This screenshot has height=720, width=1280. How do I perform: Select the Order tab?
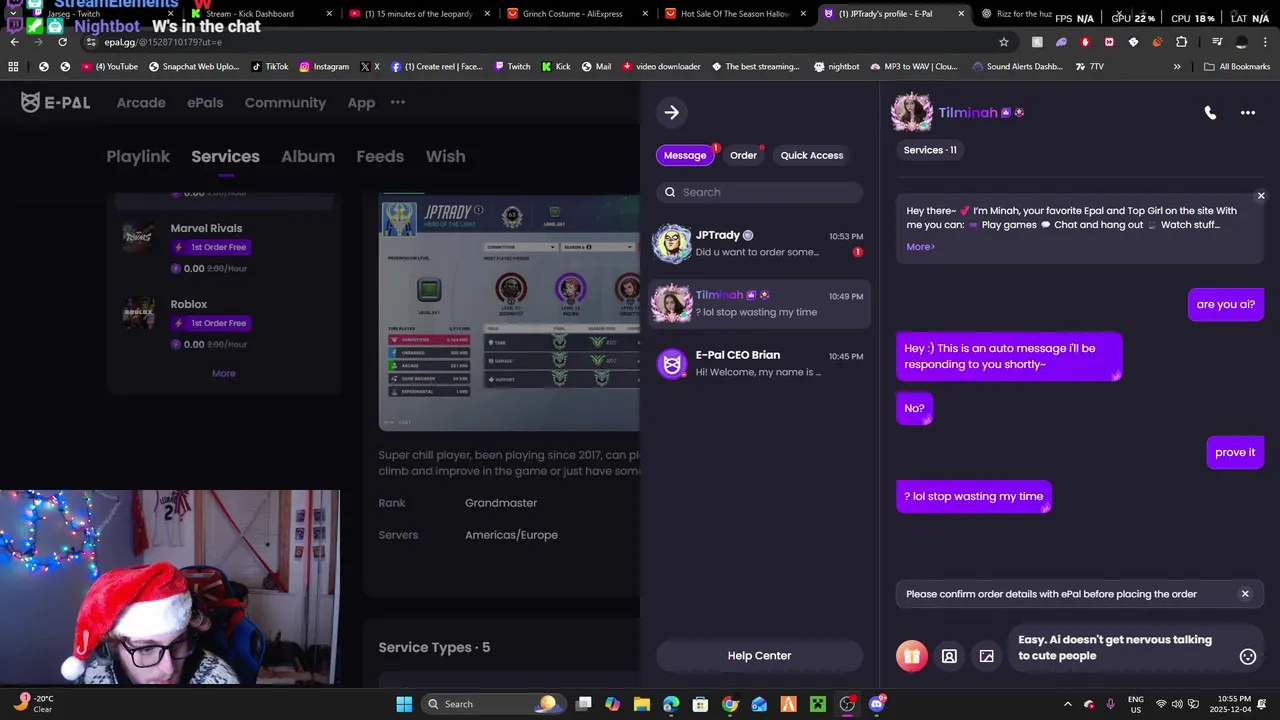743,155
